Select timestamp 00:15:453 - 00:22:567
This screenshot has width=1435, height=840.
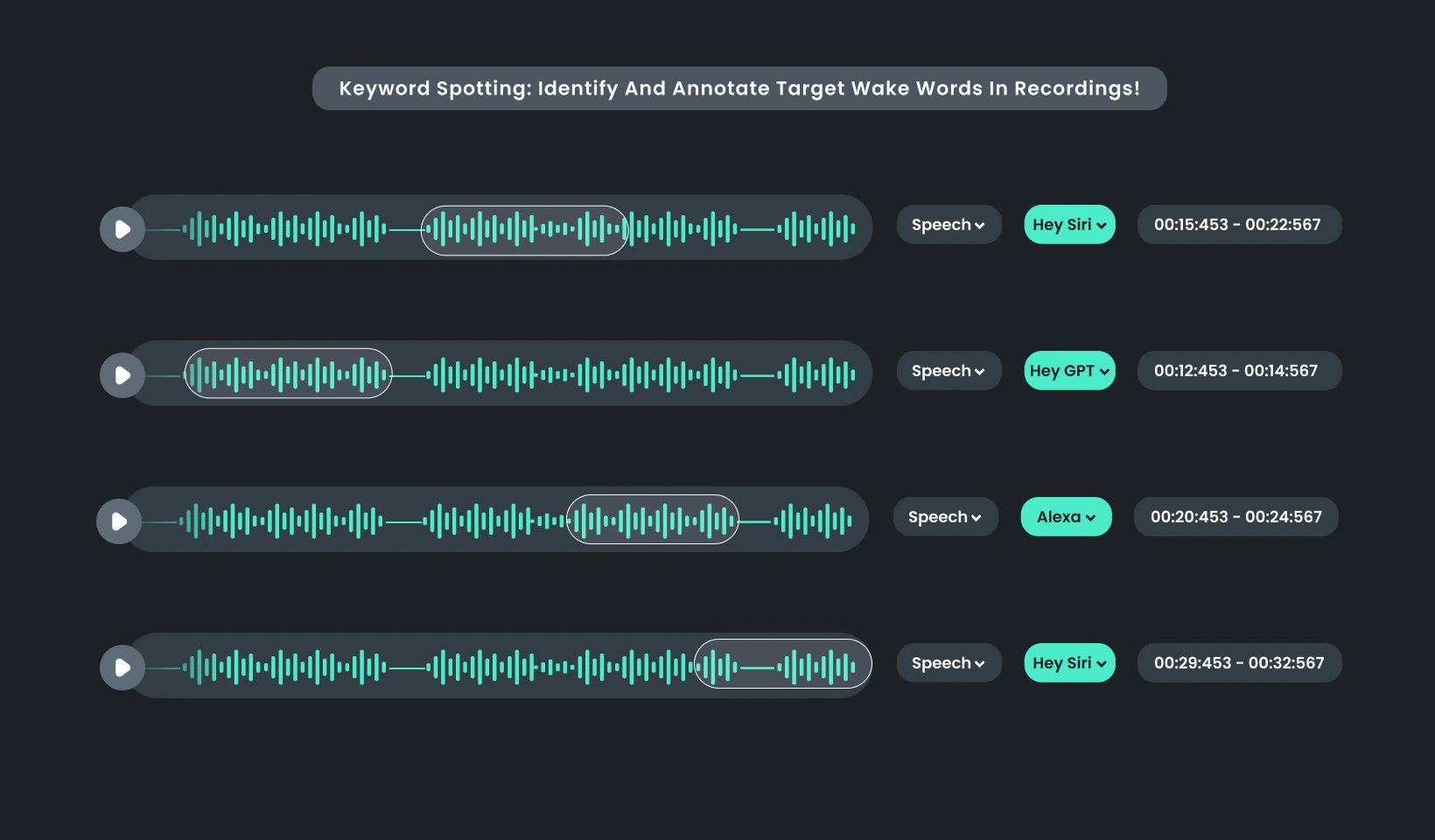click(1239, 225)
